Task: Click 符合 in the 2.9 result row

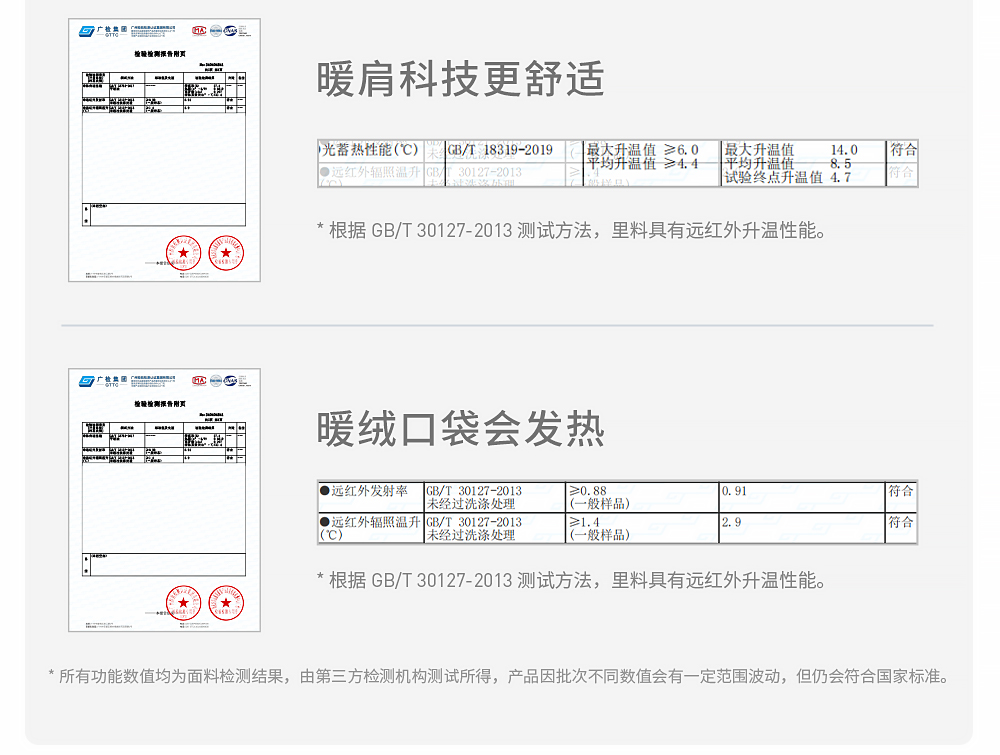Action: pos(901,522)
